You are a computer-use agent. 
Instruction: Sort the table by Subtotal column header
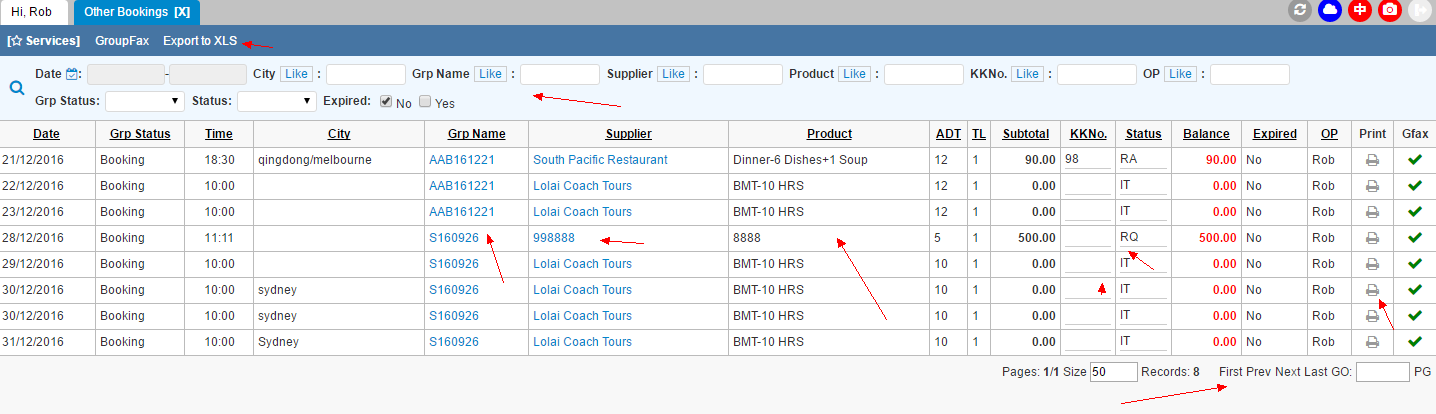coord(1026,134)
